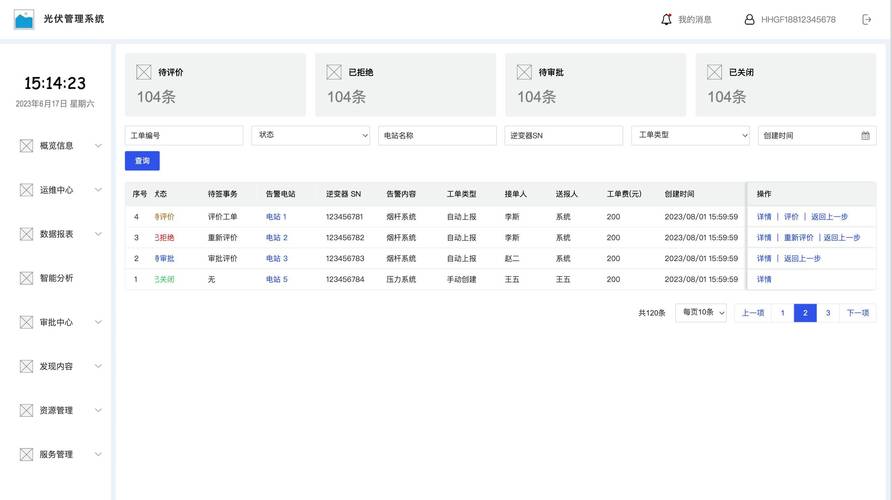The height and width of the screenshot is (500, 892).
Task: Click 压力系统 cell in the table
Action: coord(401,279)
